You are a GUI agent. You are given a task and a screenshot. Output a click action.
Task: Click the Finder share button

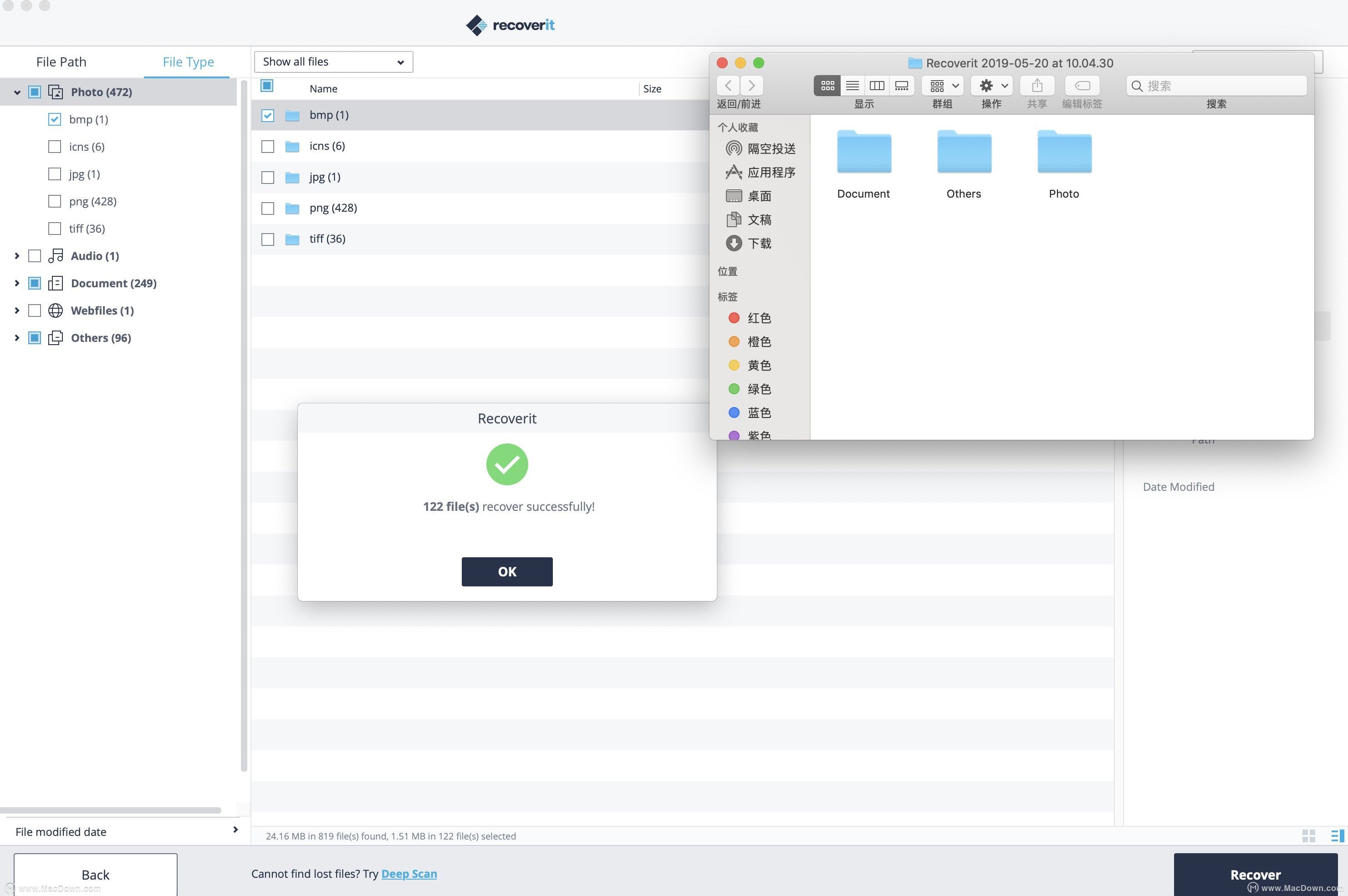1037,86
